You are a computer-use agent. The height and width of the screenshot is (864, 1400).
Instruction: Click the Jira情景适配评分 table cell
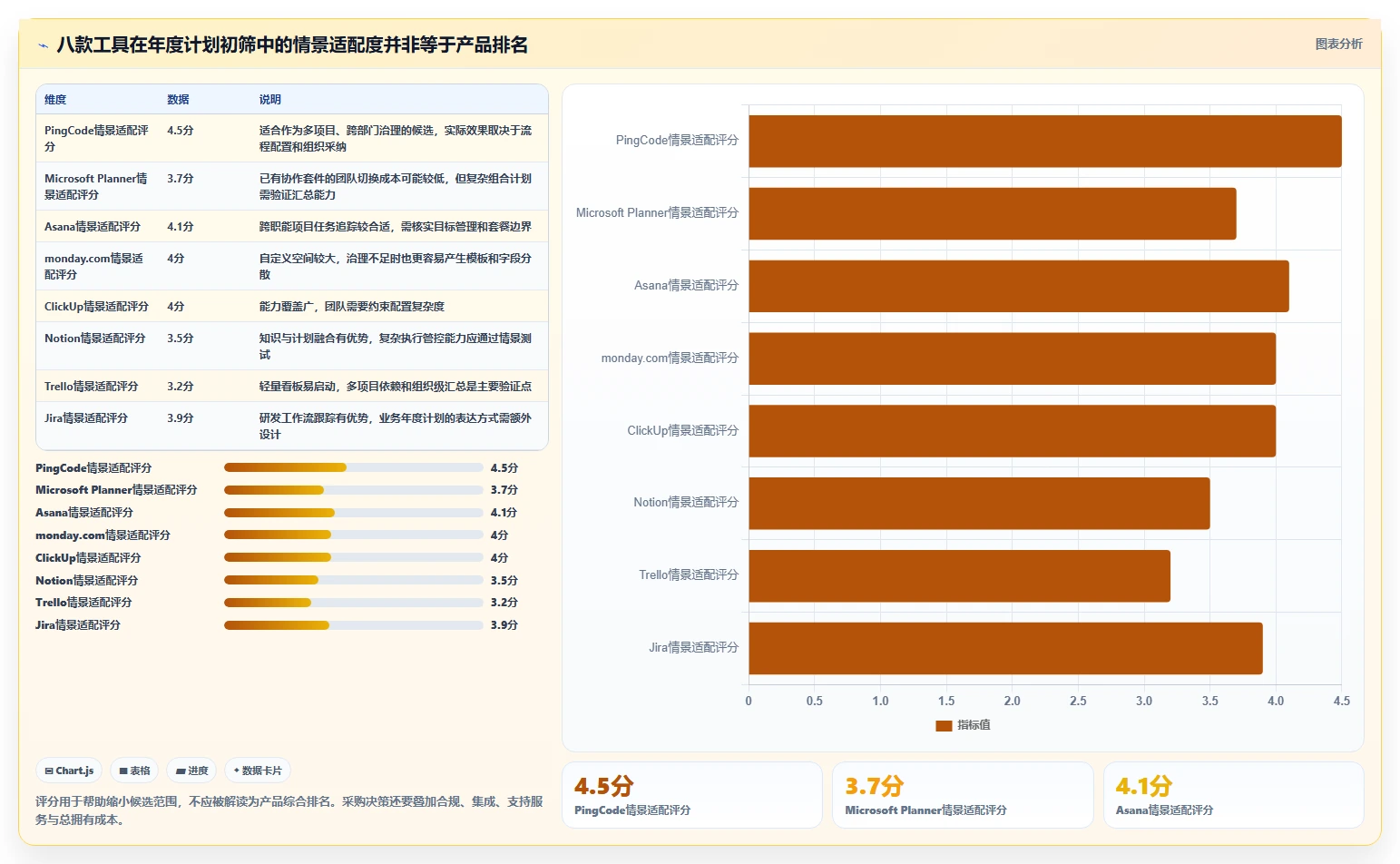pyautogui.click(x=97, y=427)
